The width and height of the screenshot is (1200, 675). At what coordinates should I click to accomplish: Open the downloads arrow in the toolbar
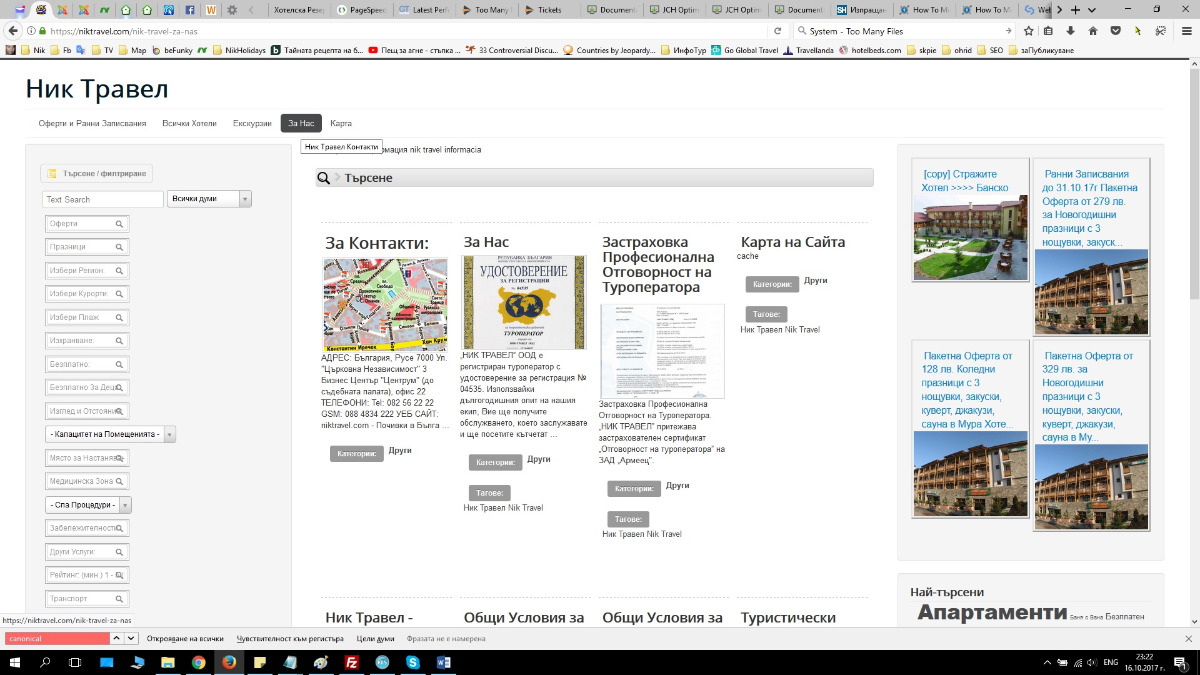pos(1071,31)
